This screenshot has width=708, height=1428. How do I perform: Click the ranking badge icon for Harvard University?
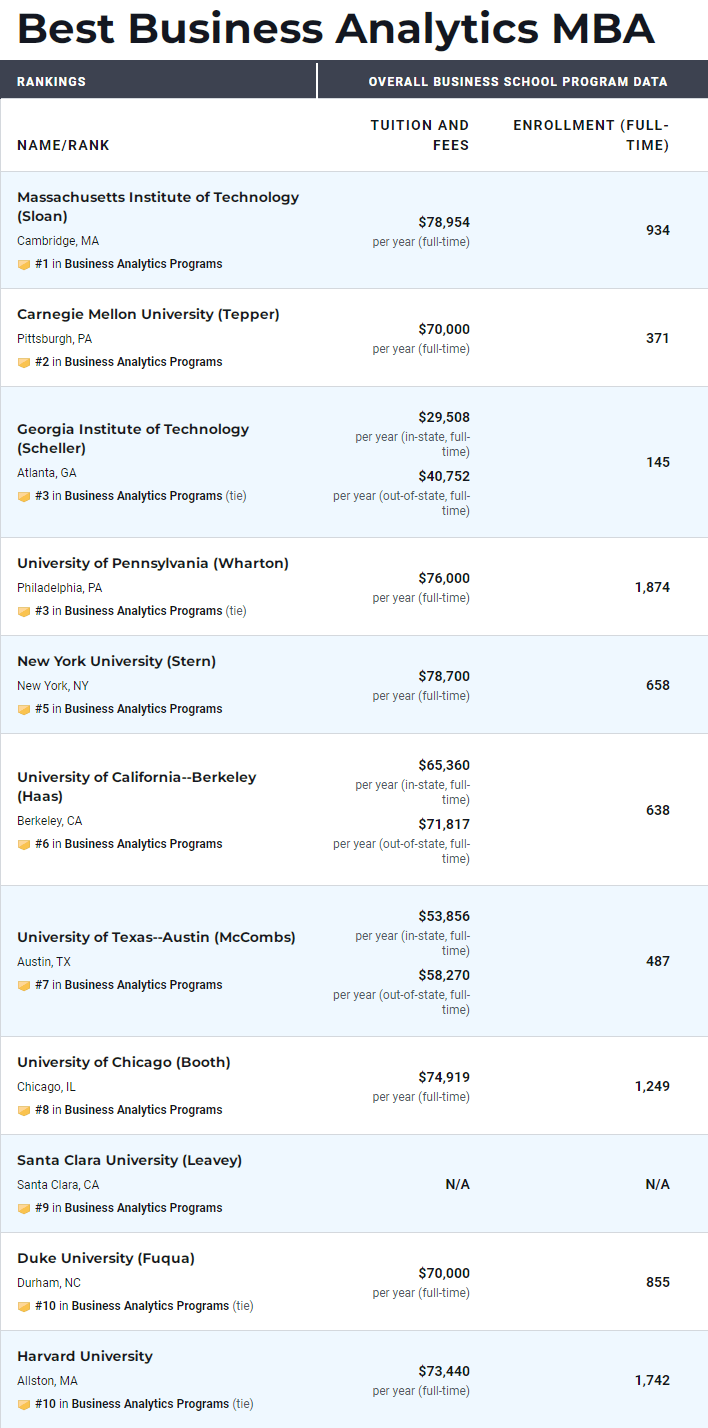pyautogui.click(x=24, y=1405)
